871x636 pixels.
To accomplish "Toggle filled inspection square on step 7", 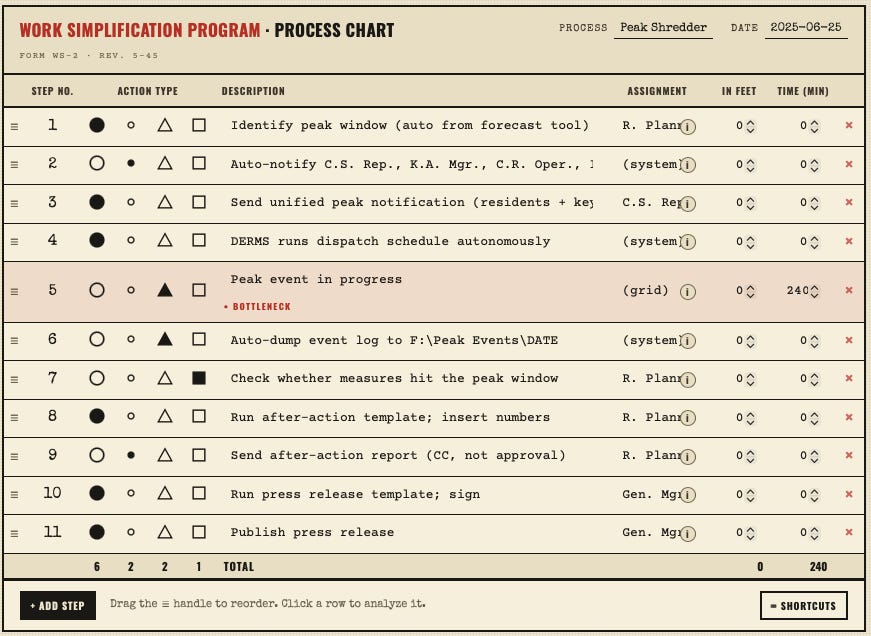I will [x=199, y=378].
